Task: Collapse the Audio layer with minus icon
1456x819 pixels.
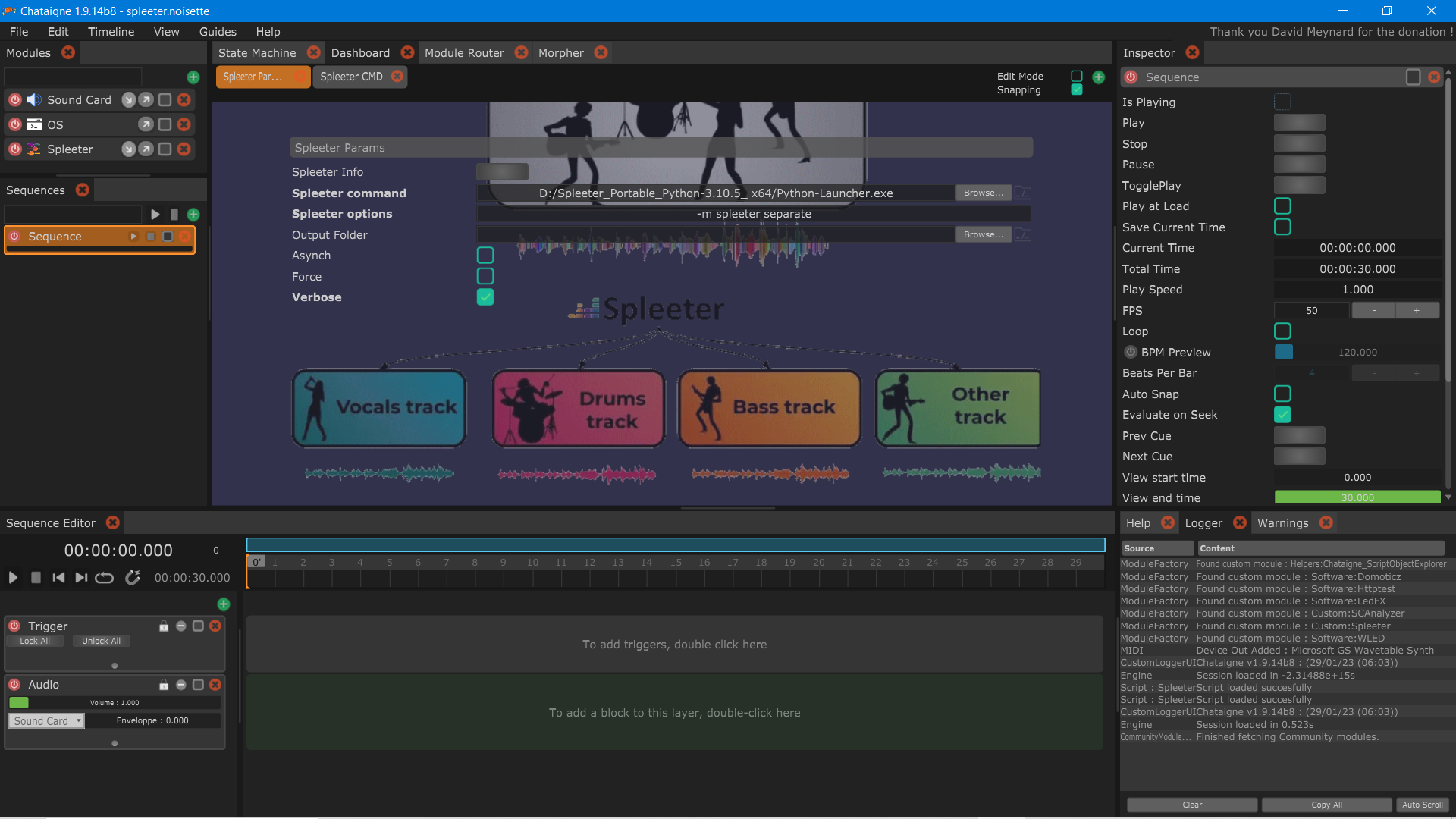Action: click(x=181, y=685)
